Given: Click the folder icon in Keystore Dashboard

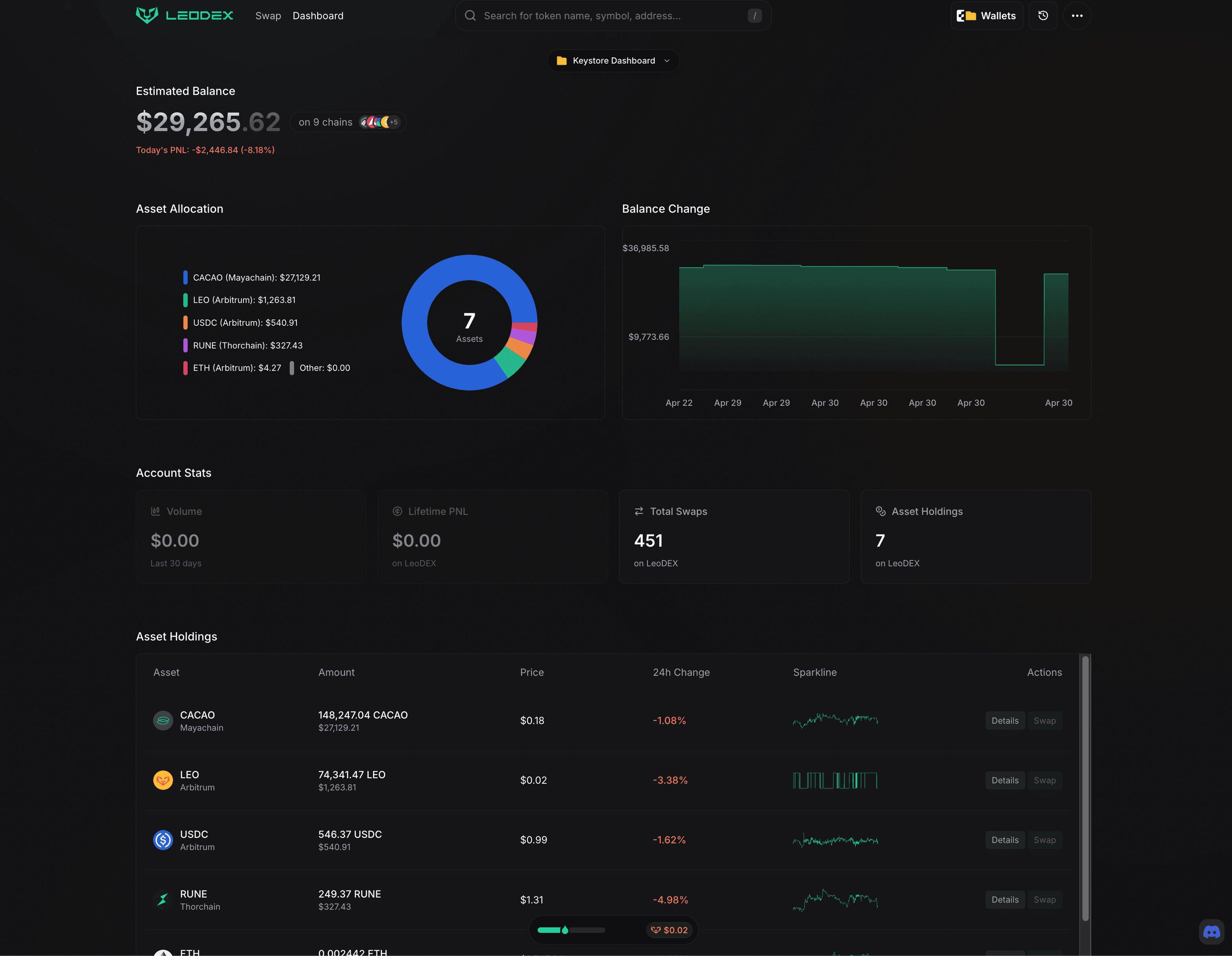Looking at the screenshot, I should tap(561, 60).
